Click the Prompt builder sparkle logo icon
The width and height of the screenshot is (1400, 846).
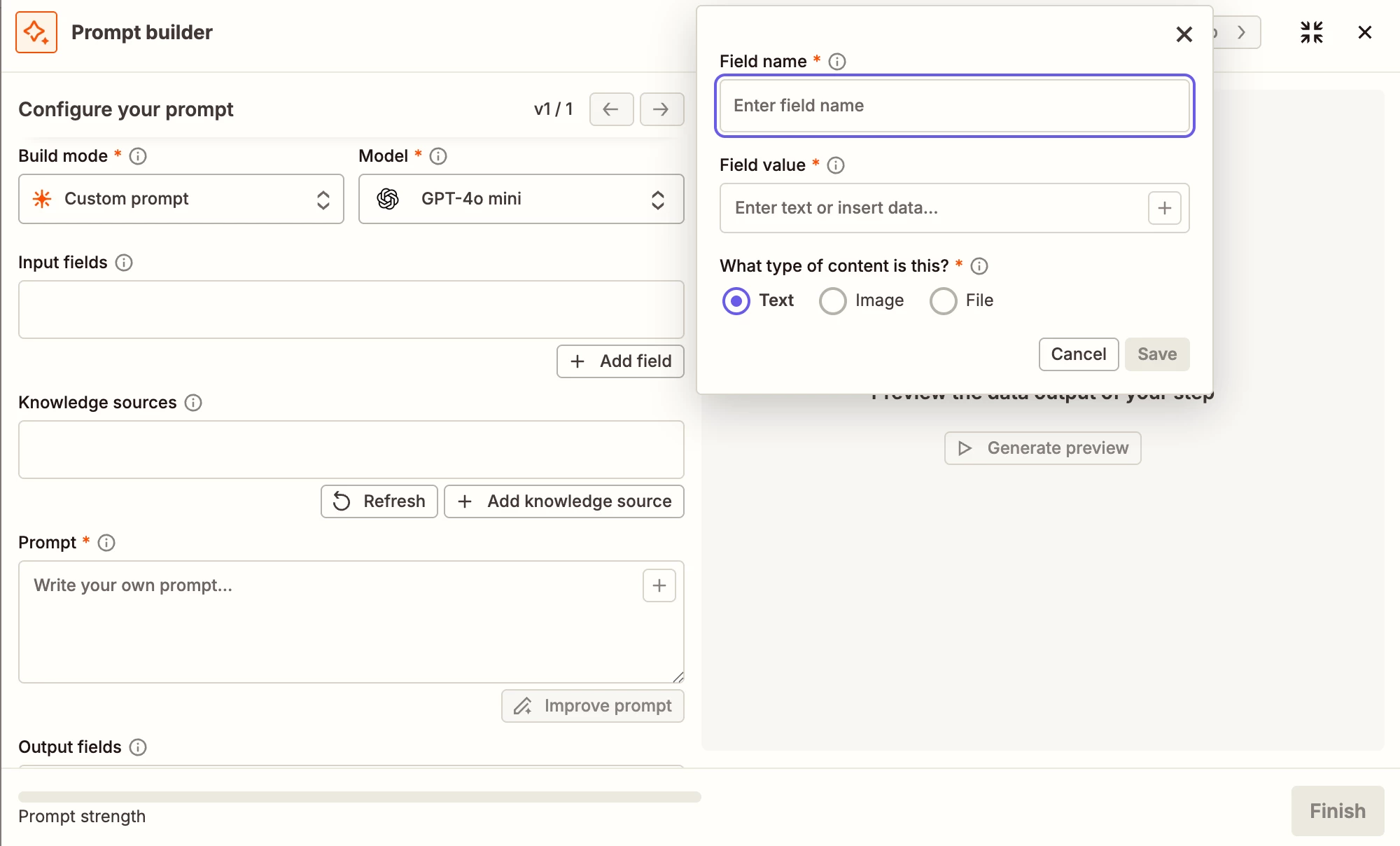pos(36,32)
